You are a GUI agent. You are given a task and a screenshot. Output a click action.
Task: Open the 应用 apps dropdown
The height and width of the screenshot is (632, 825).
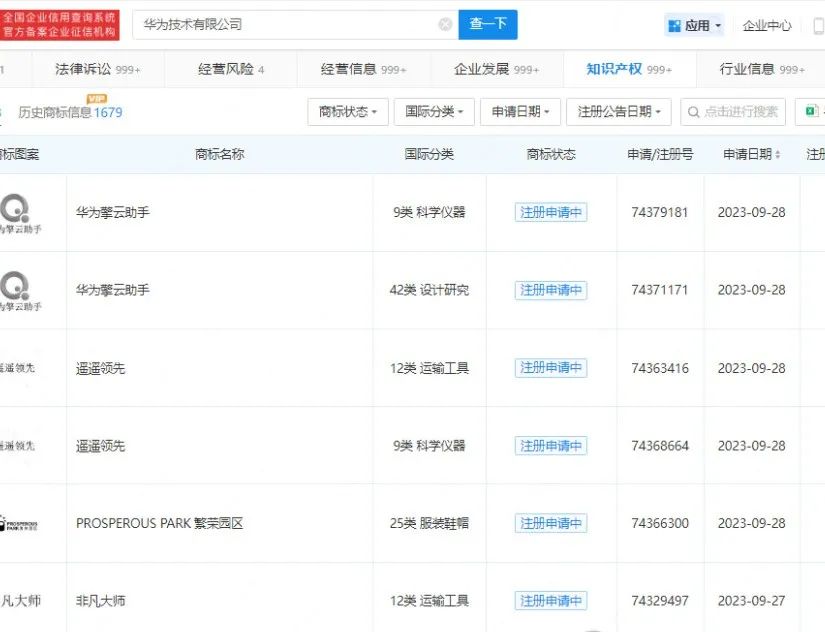[x=695, y=25]
